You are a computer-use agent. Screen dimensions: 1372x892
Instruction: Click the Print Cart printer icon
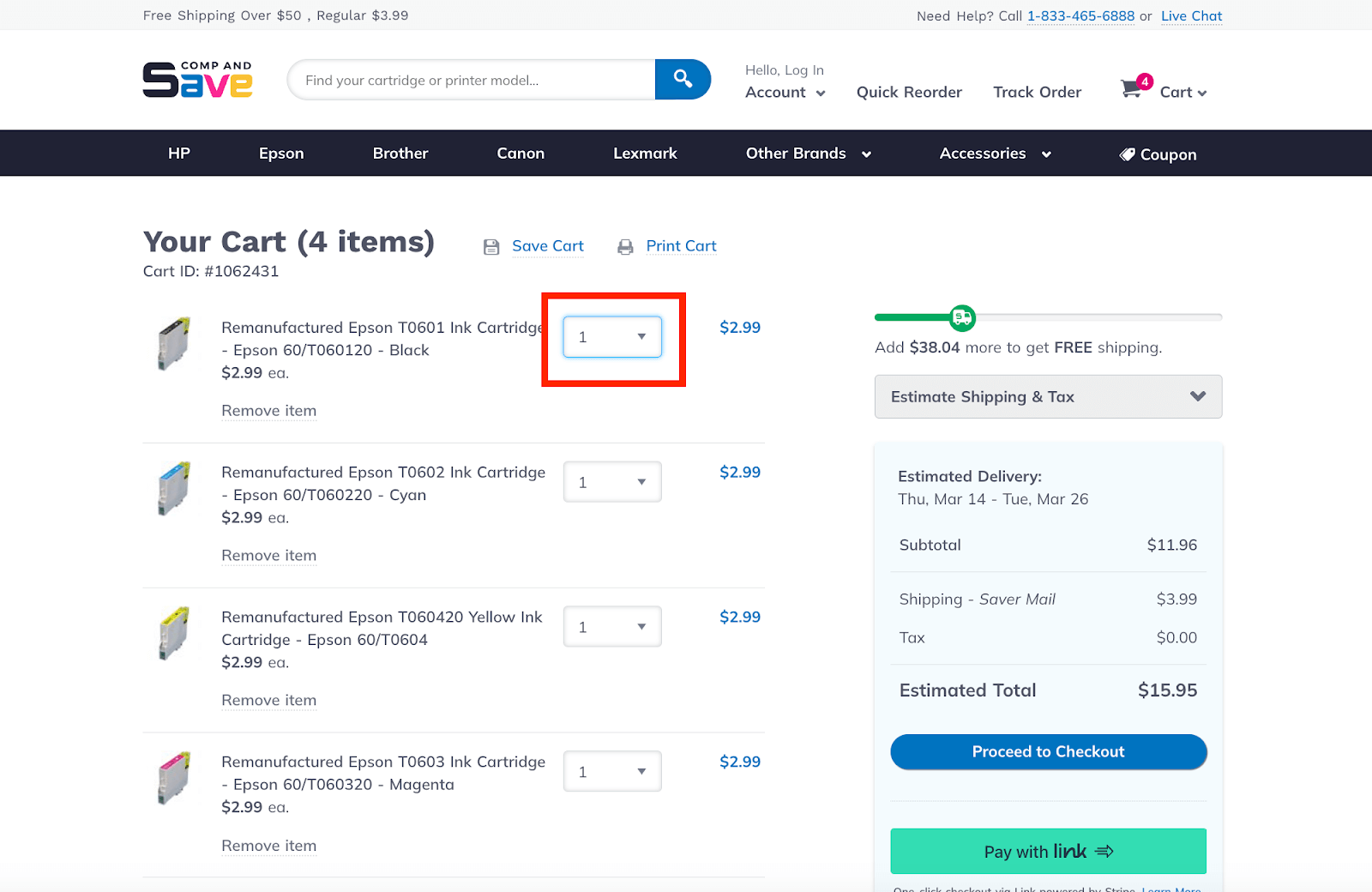[625, 246]
